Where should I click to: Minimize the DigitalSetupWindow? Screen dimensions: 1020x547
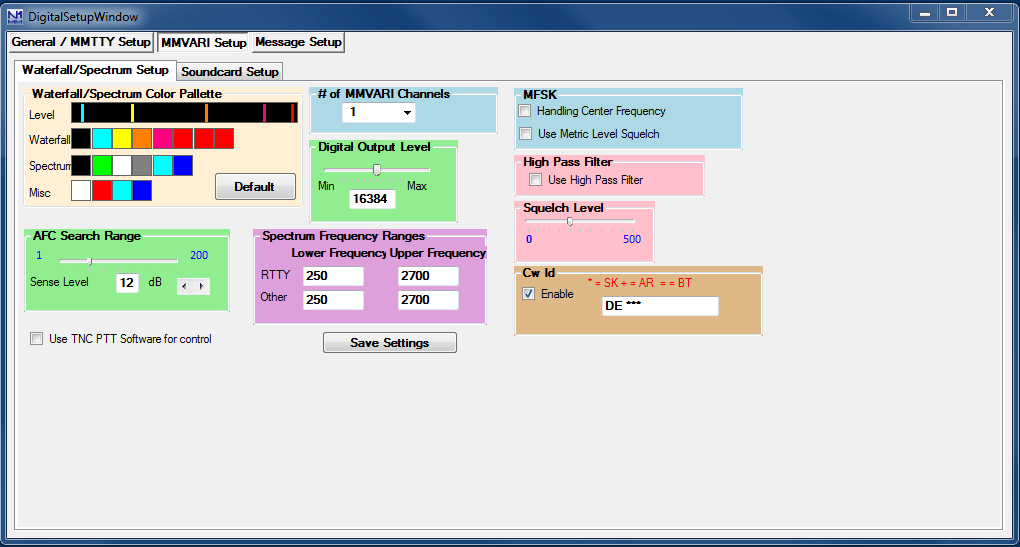point(924,12)
